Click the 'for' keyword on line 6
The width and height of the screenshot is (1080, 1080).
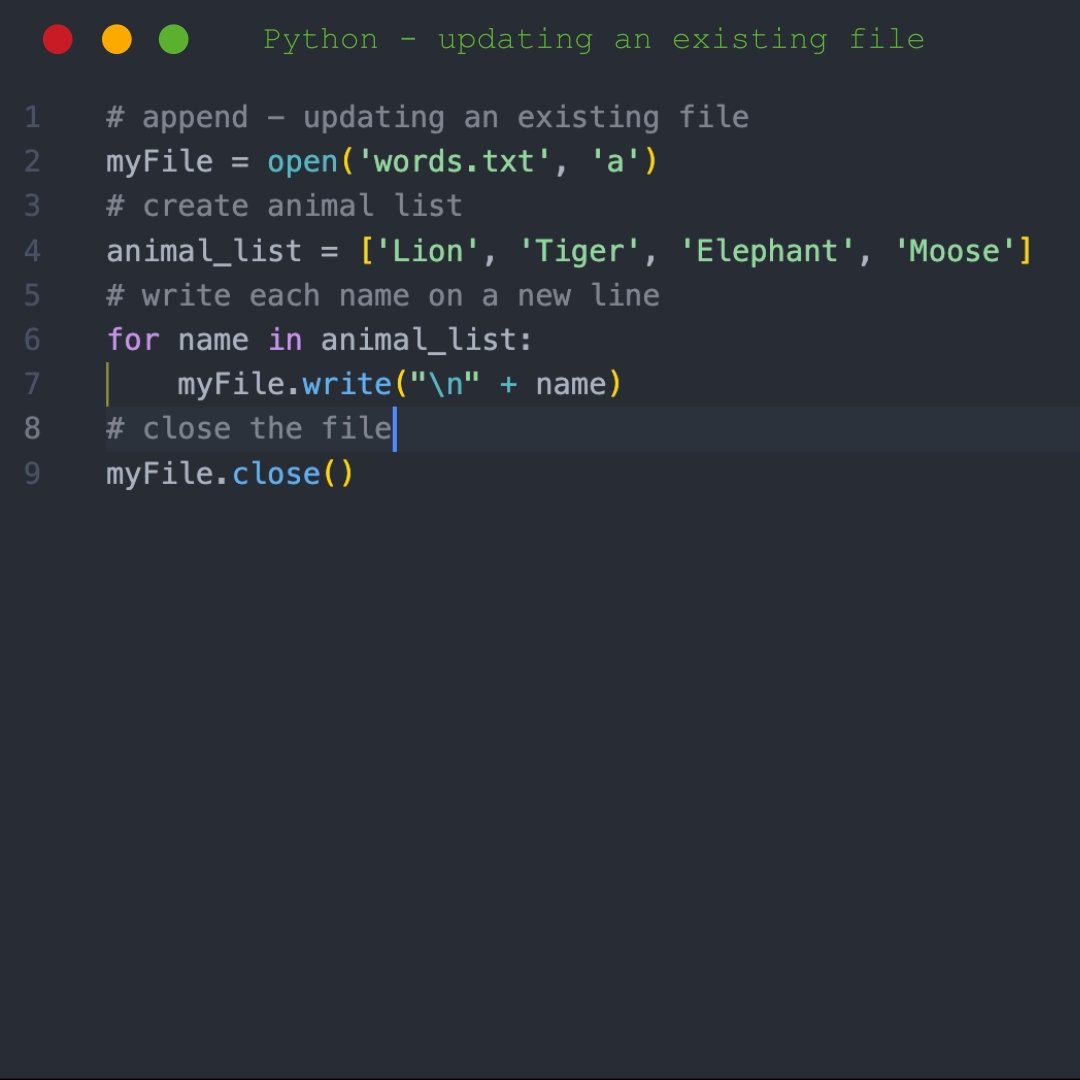[133, 340]
